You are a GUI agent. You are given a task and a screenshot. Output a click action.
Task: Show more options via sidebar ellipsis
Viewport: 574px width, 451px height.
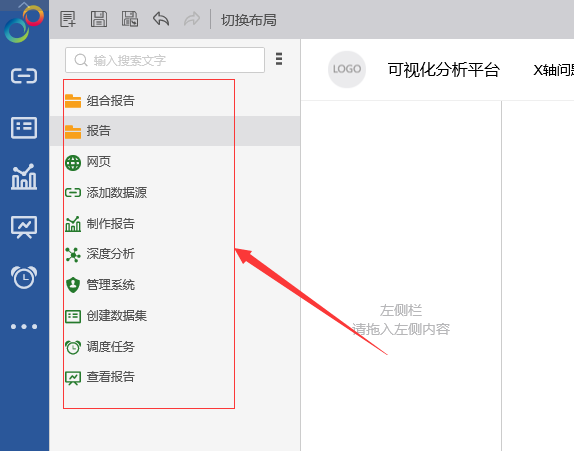pyautogui.click(x=24, y=327)
